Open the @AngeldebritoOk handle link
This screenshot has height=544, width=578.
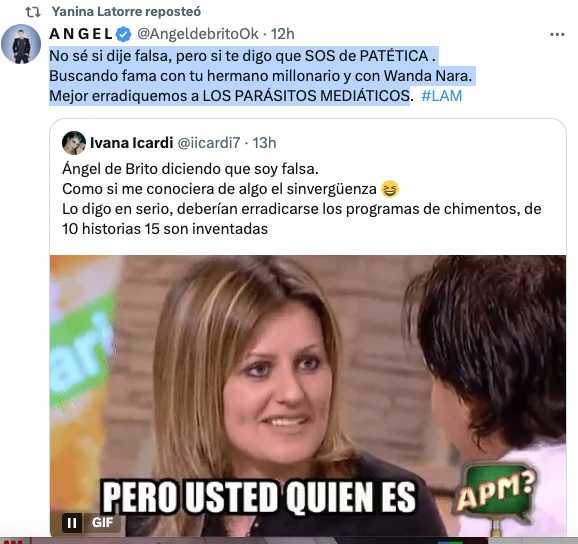(198, 34)
